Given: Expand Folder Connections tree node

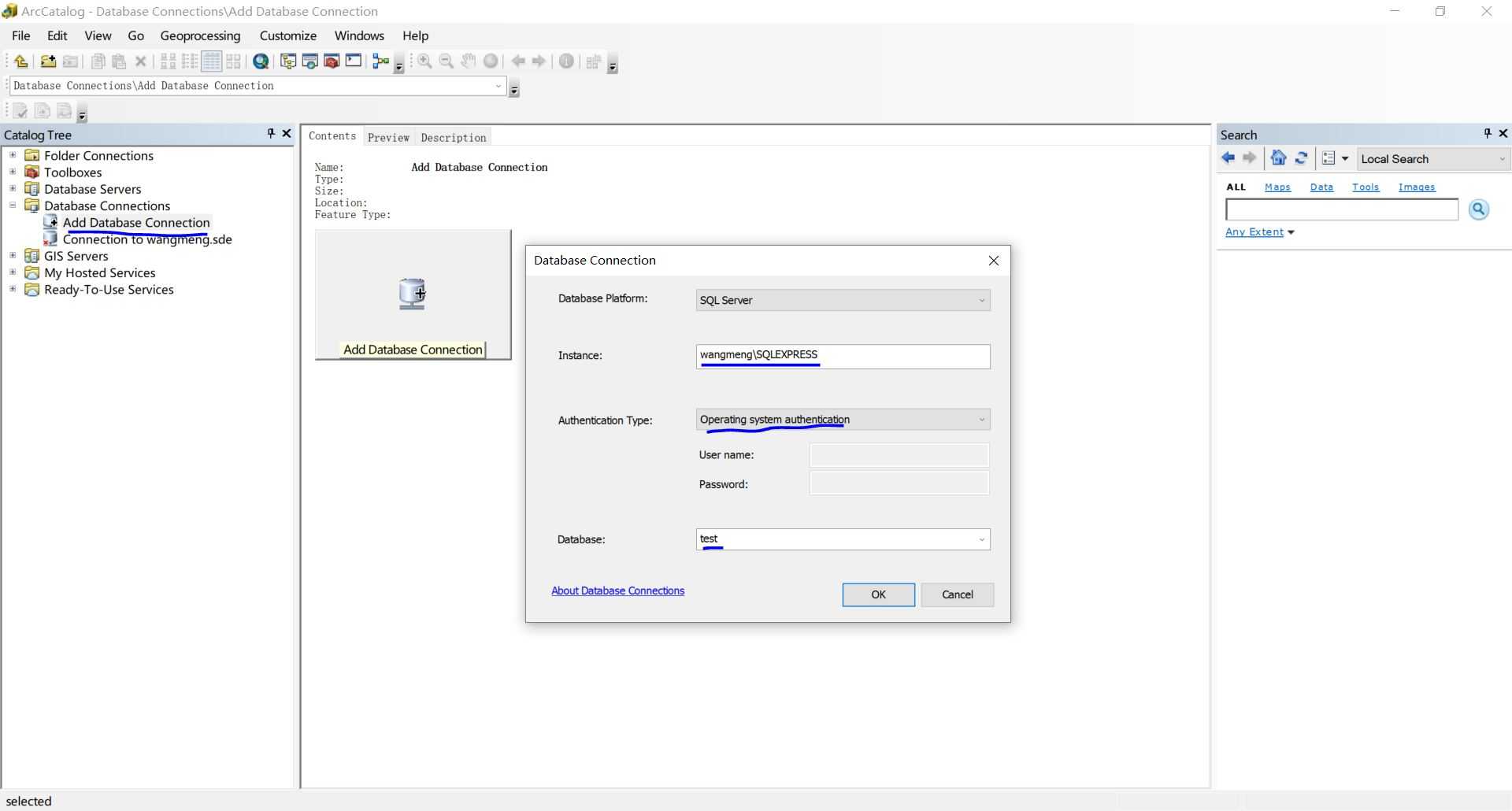Looking at the screenshot, I should [x=13, y=155].
